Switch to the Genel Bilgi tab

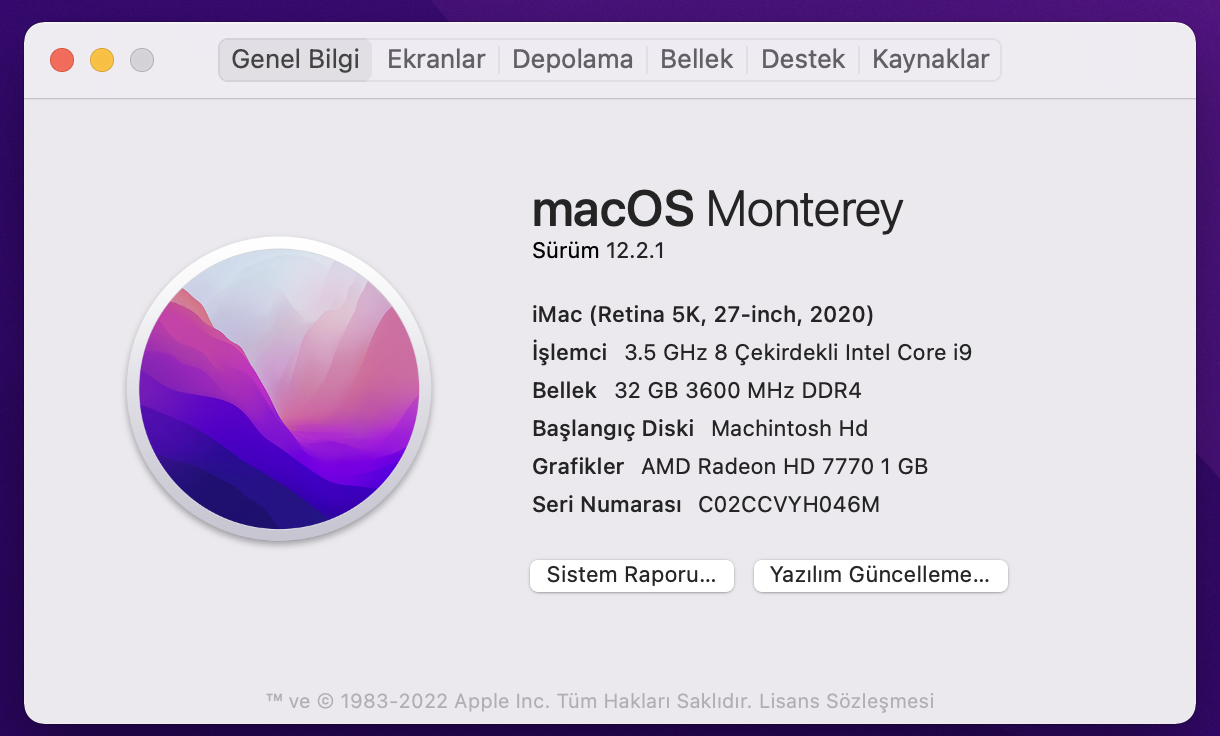295,60
